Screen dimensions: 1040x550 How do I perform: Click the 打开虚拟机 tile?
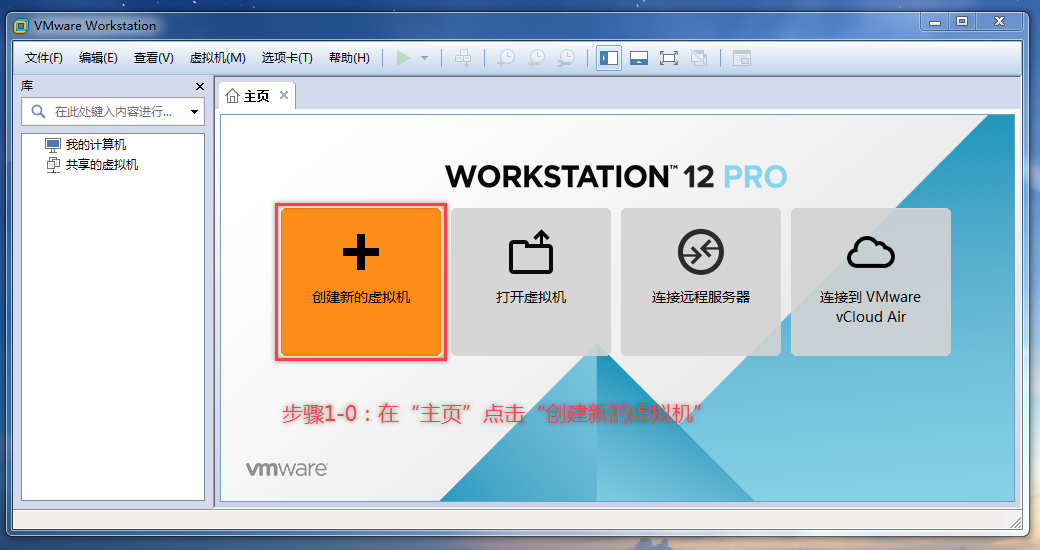531,282
